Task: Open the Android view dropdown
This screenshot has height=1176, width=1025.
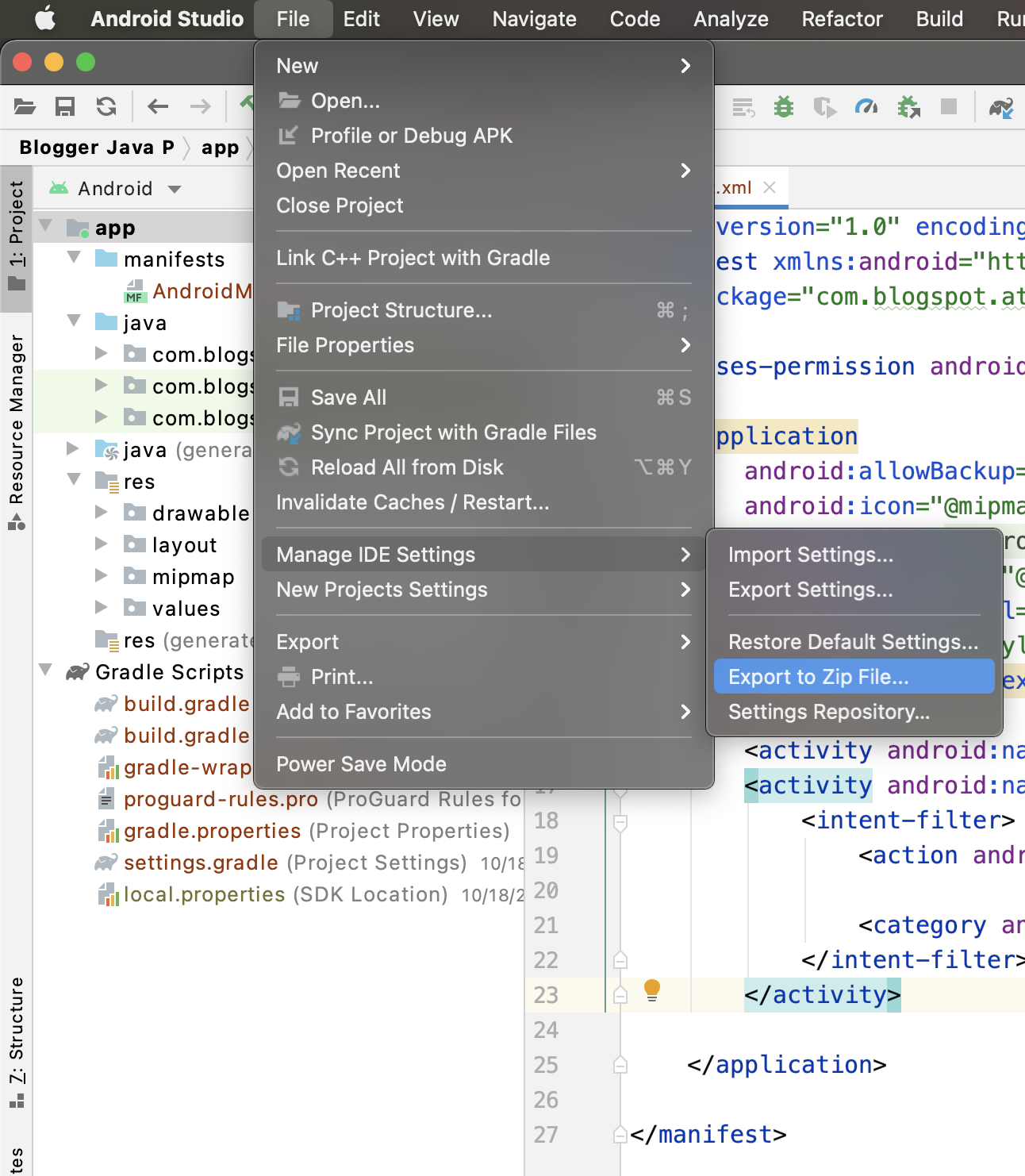Action: click(116, 189)
